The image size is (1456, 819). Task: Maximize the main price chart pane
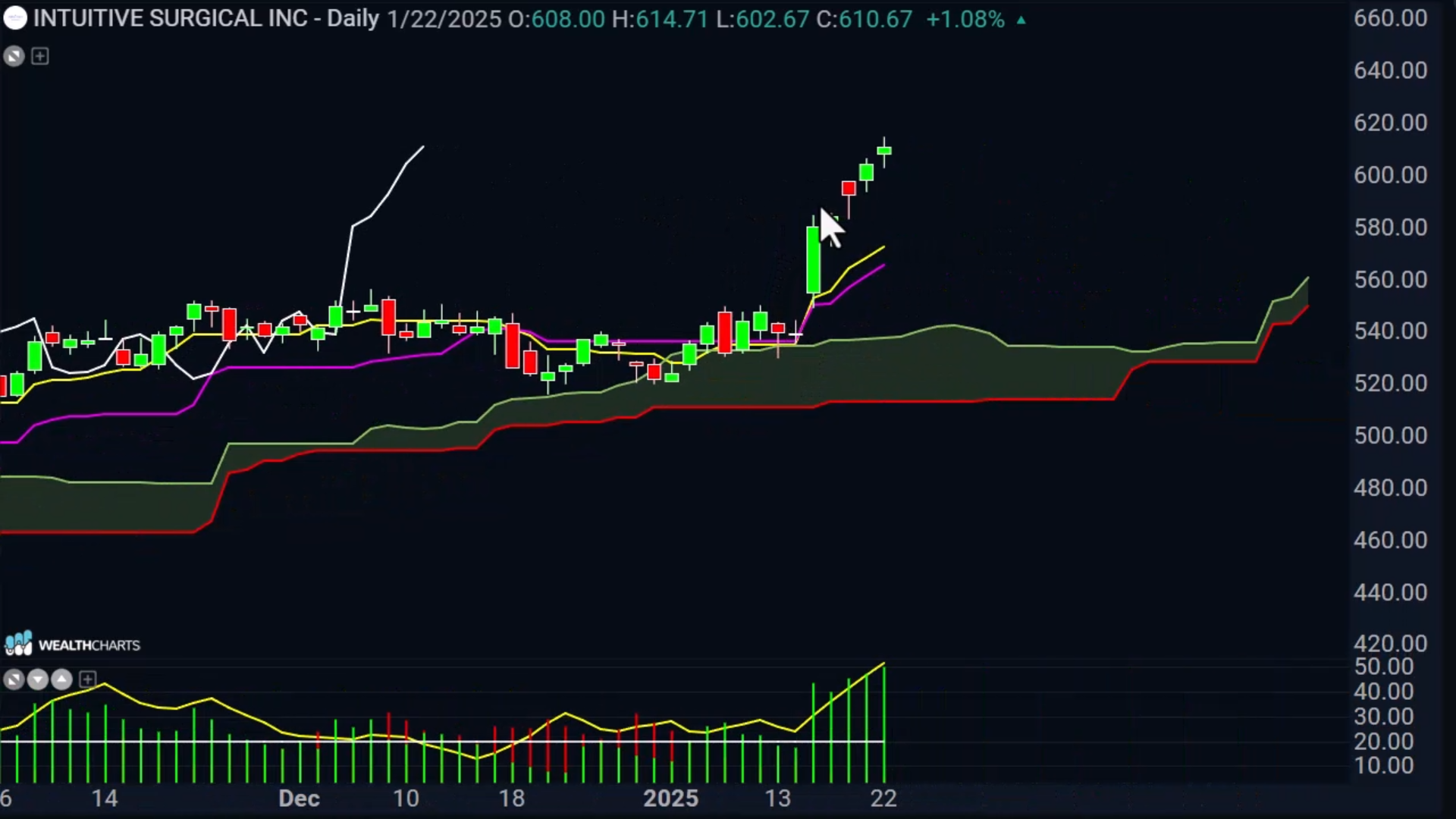click(x=14, y=56)
